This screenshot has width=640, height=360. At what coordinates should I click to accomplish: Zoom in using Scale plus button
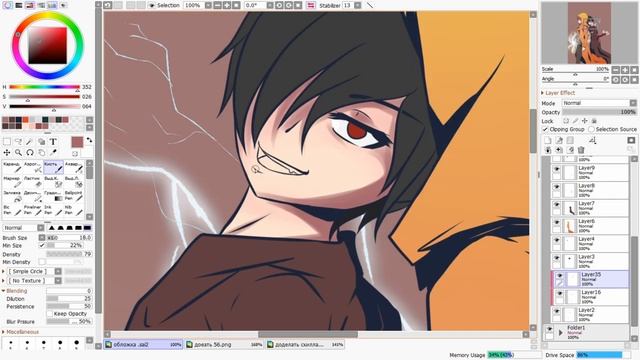coord(625,70)
